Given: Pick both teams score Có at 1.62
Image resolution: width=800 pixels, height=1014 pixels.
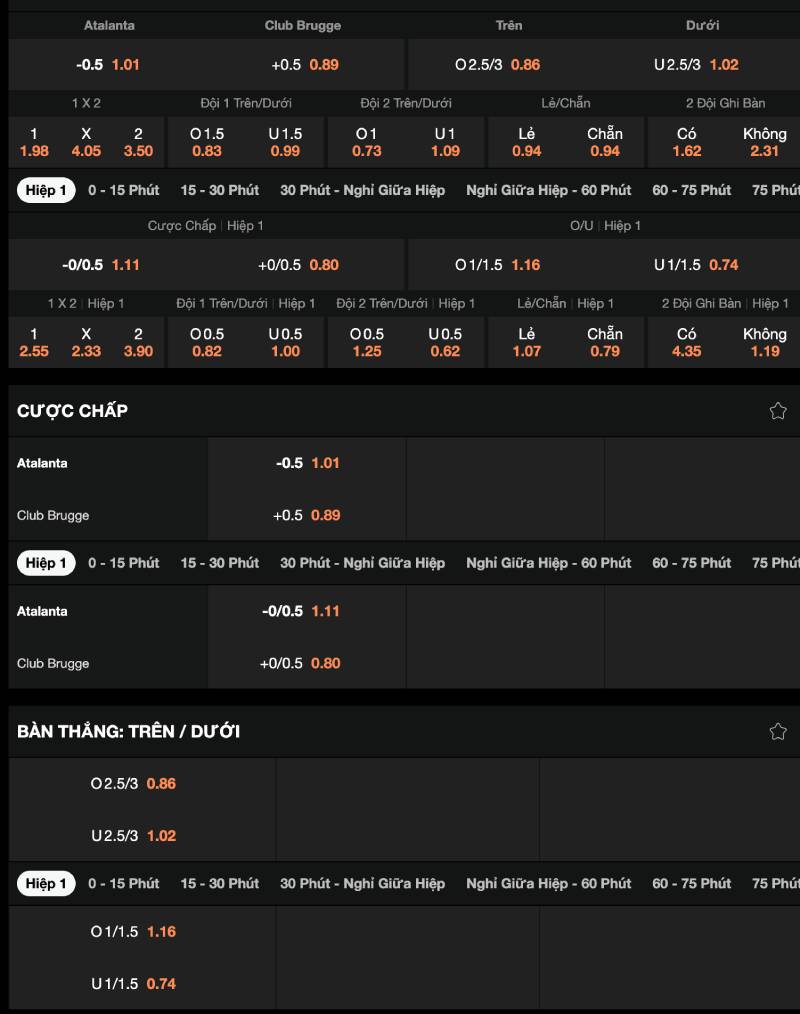Looking at the screenshot, I should 686,142.
